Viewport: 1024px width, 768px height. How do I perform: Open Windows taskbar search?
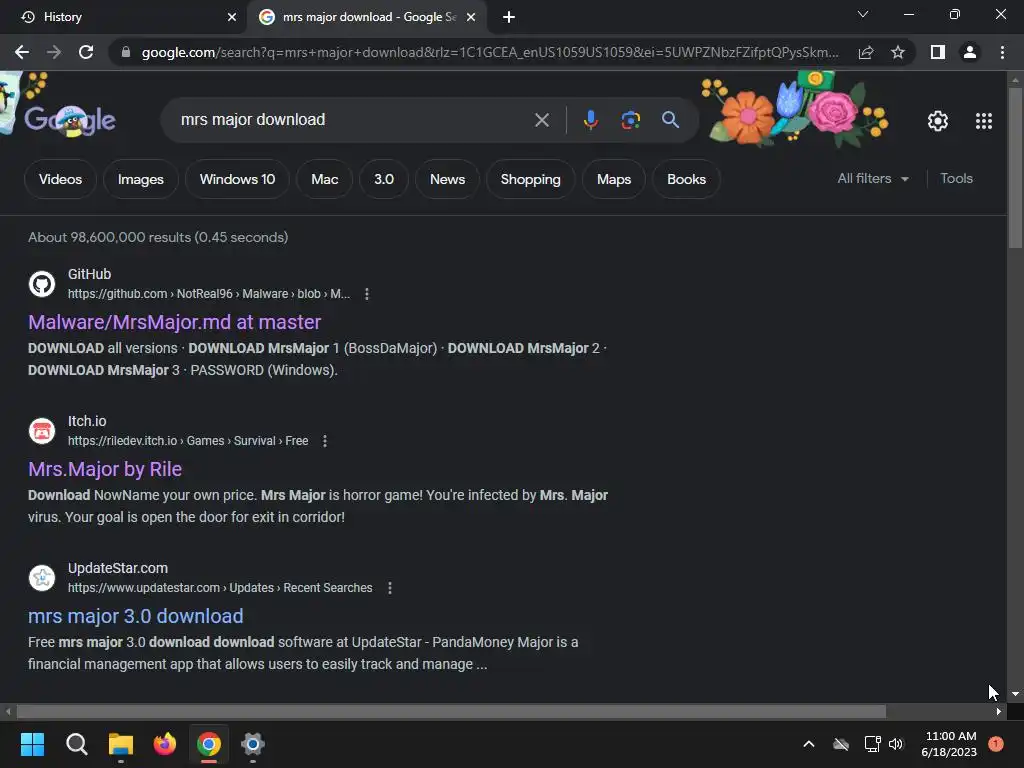point(76,744)
